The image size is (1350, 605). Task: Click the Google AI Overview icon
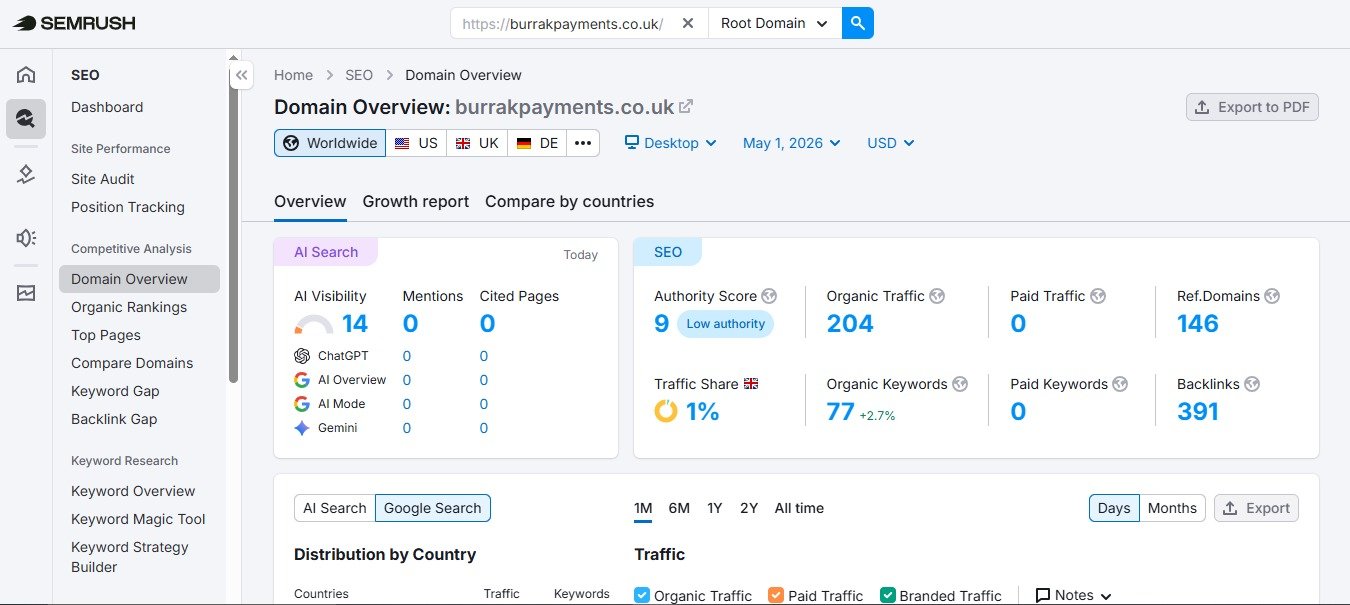click(x=302, y=380)
